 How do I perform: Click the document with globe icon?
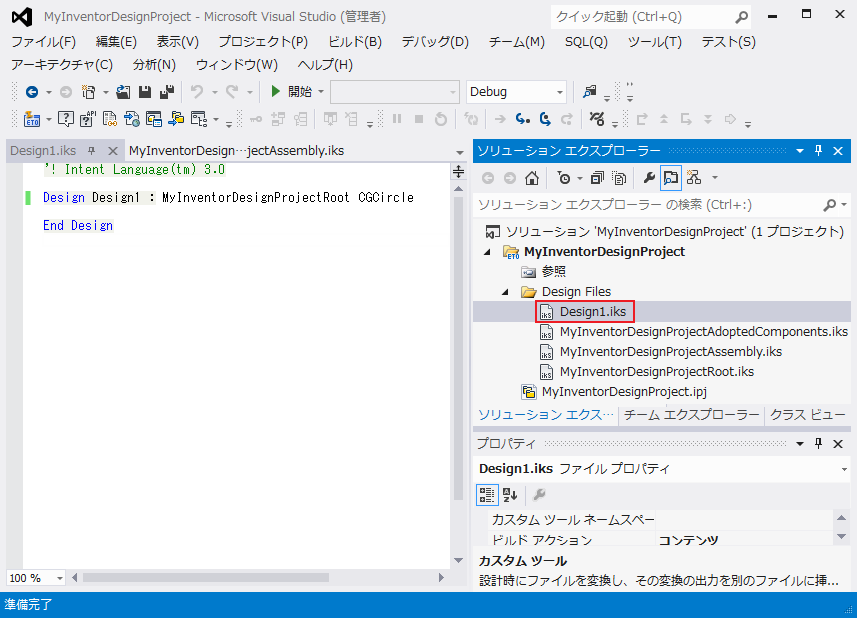(132, 119)
